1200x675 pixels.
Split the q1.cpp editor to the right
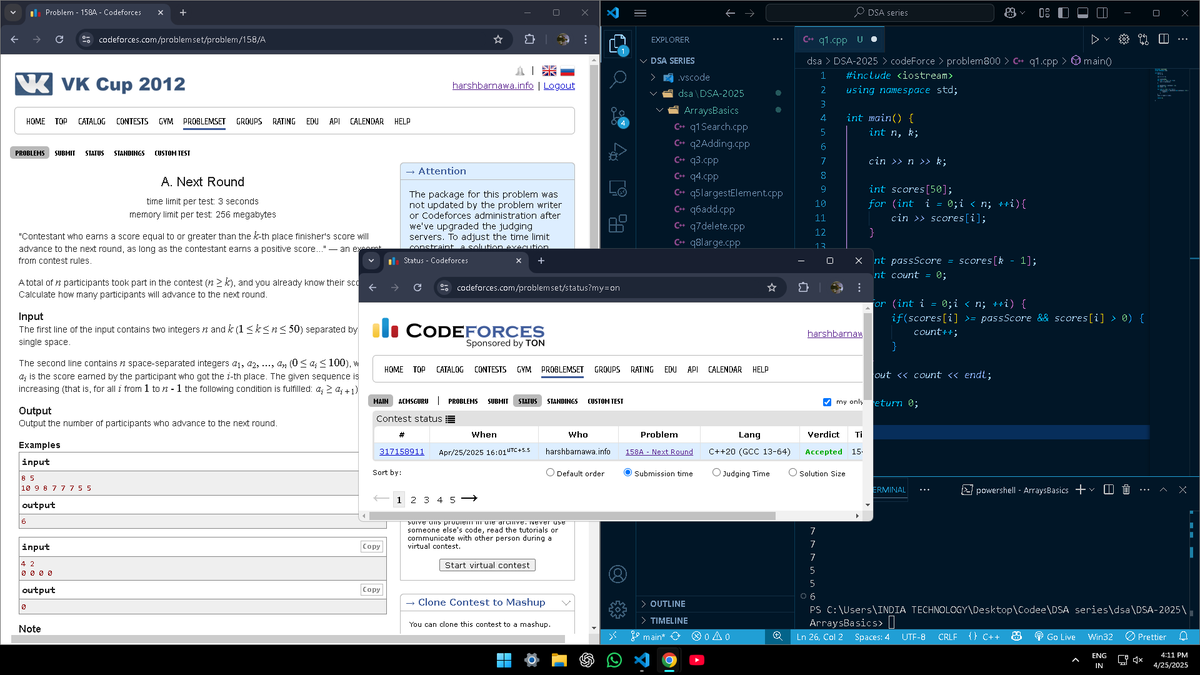(1164, 39)
